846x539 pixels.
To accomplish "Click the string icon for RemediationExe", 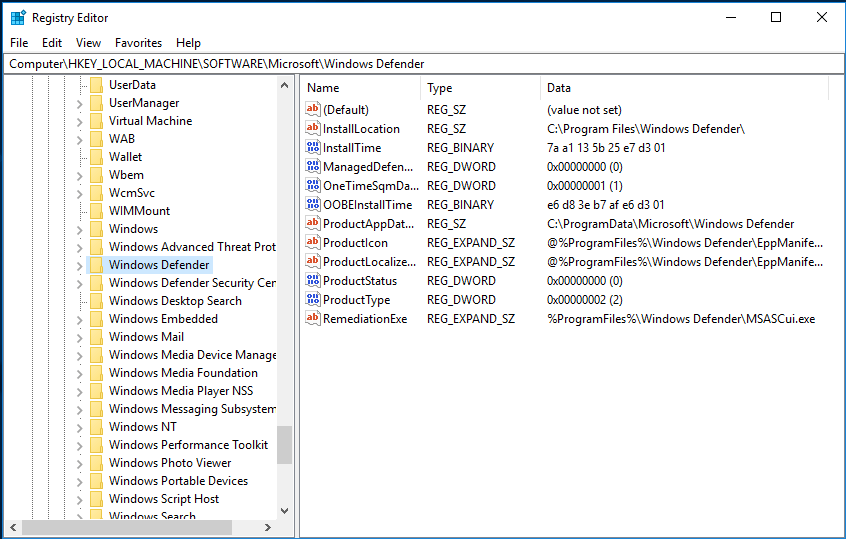I will pyautogui.click(x=312, y=318).
